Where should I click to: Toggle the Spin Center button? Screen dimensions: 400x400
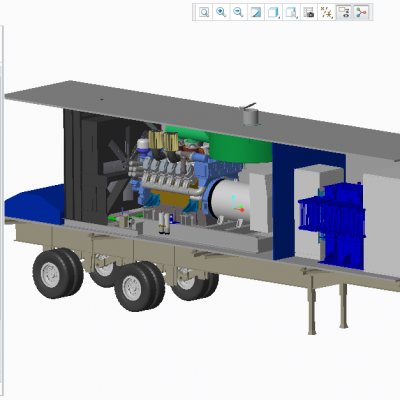pos(361,13)
